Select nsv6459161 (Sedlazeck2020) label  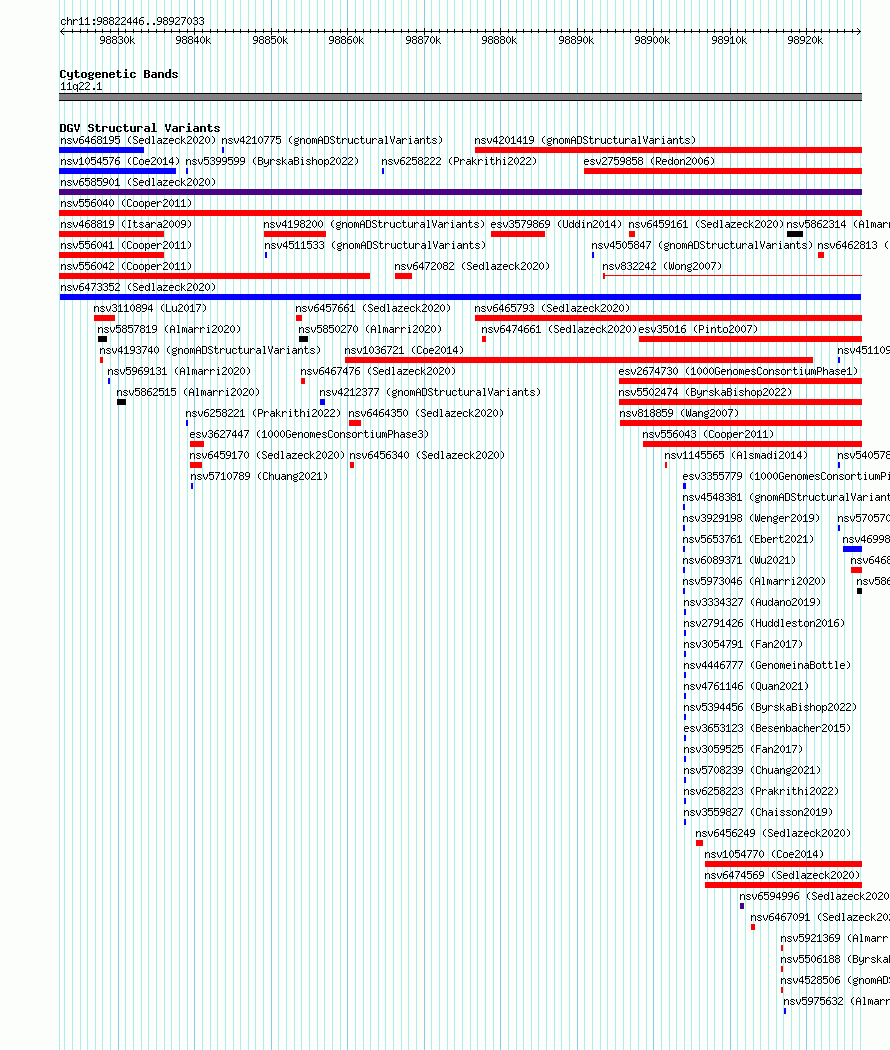pos(707,224)
